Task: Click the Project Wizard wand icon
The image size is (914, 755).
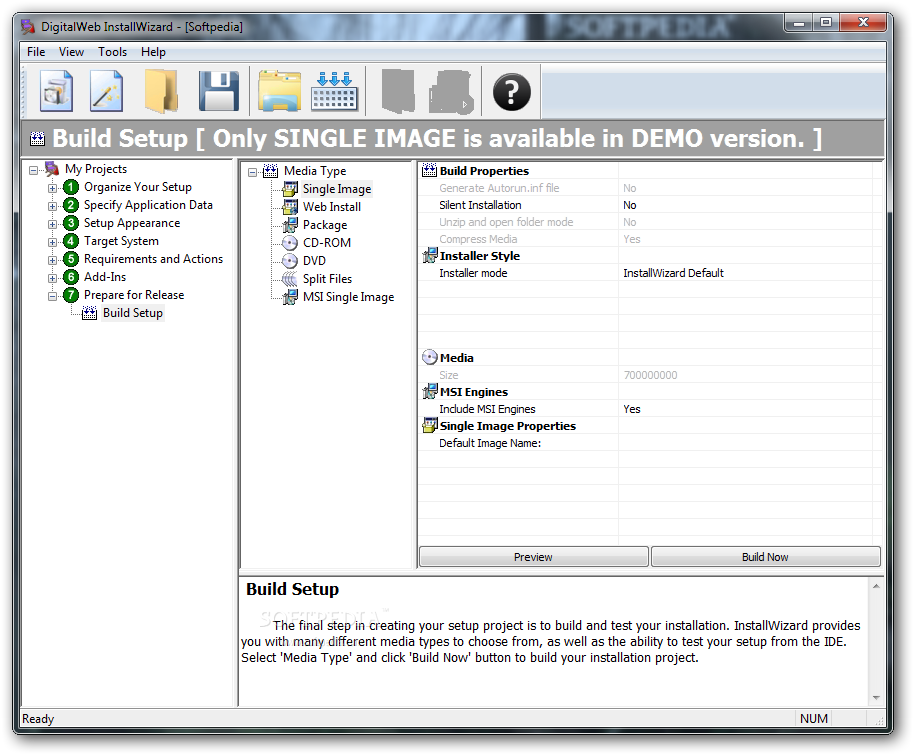Action: pyautogui.click(x=107, y=91)
